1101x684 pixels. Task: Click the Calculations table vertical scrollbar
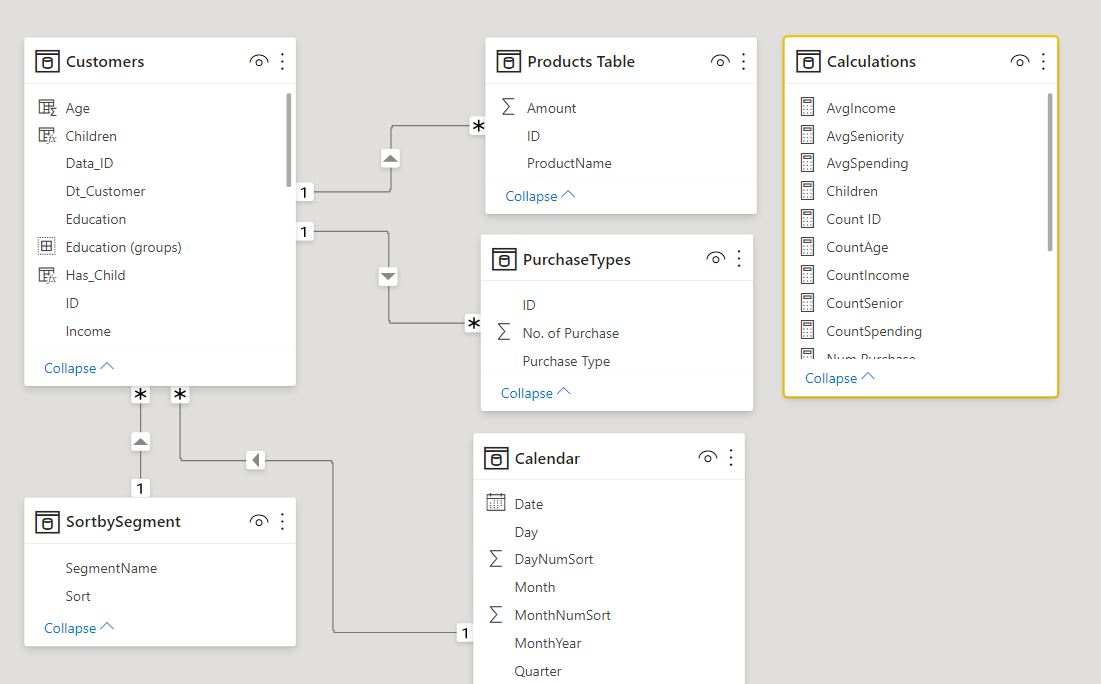[x=1049, y=170]
